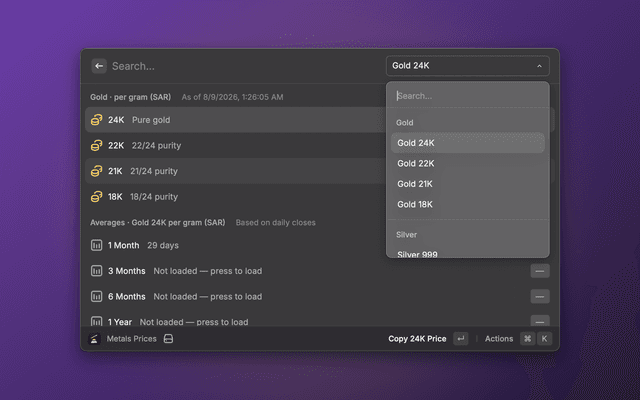Choose Gold 18K in the dropdown list

[468, 204]
